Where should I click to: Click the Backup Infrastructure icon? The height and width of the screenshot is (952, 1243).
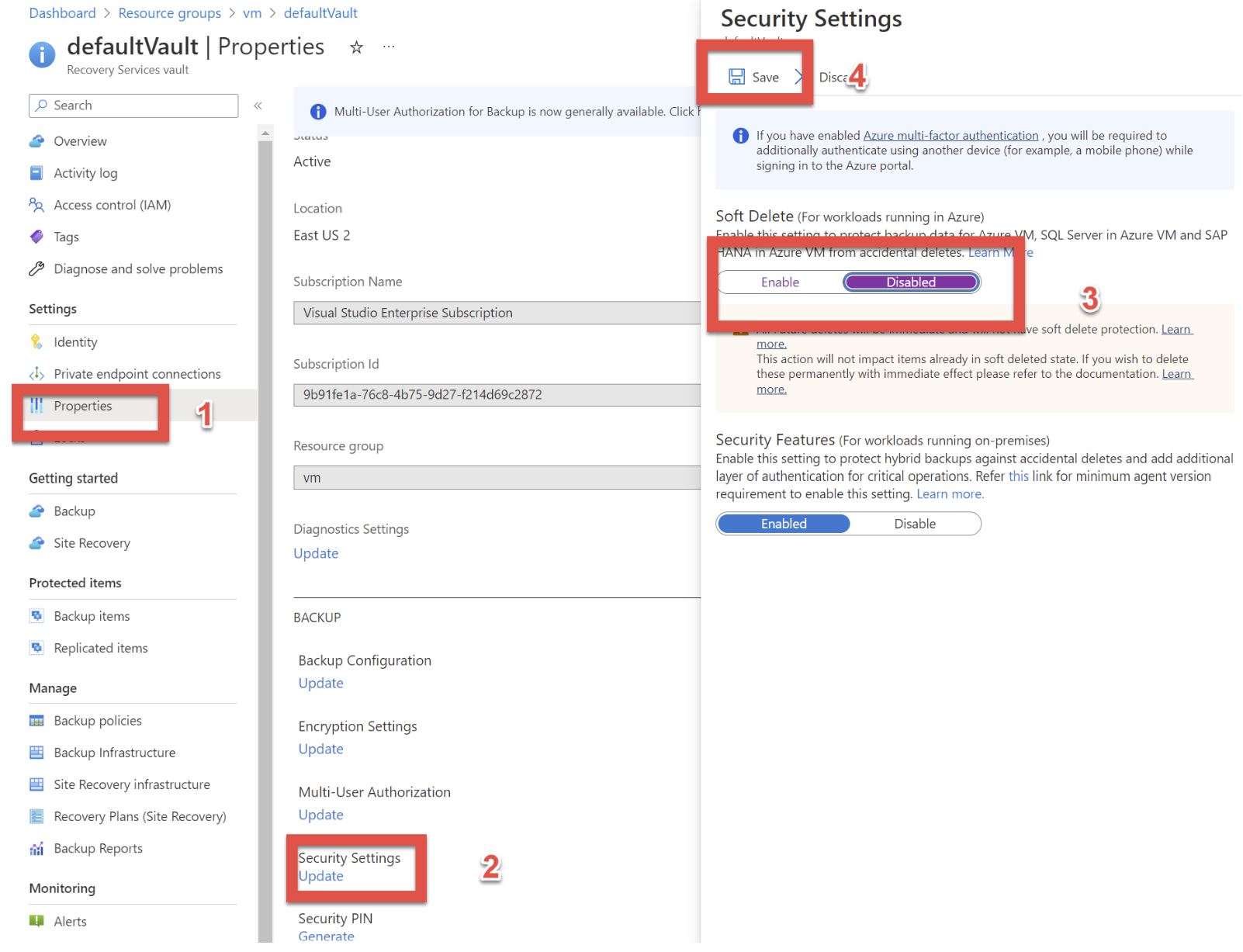point(36,753)
